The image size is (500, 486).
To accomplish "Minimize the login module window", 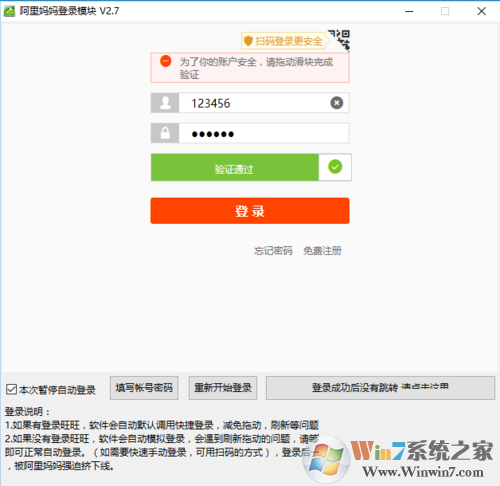I will click(409, 11).
